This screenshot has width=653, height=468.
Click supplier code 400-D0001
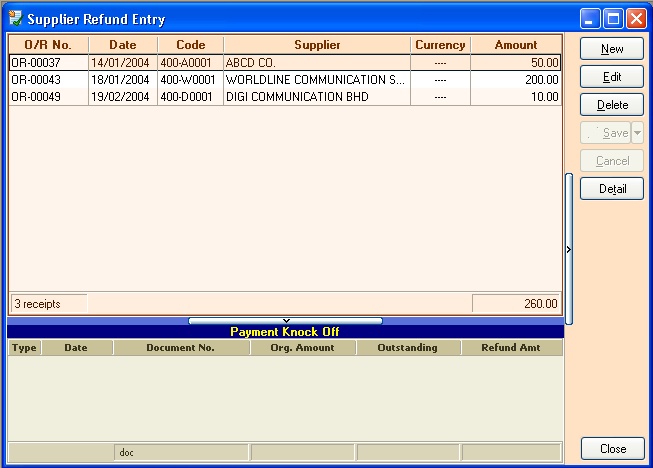(190, 97)
